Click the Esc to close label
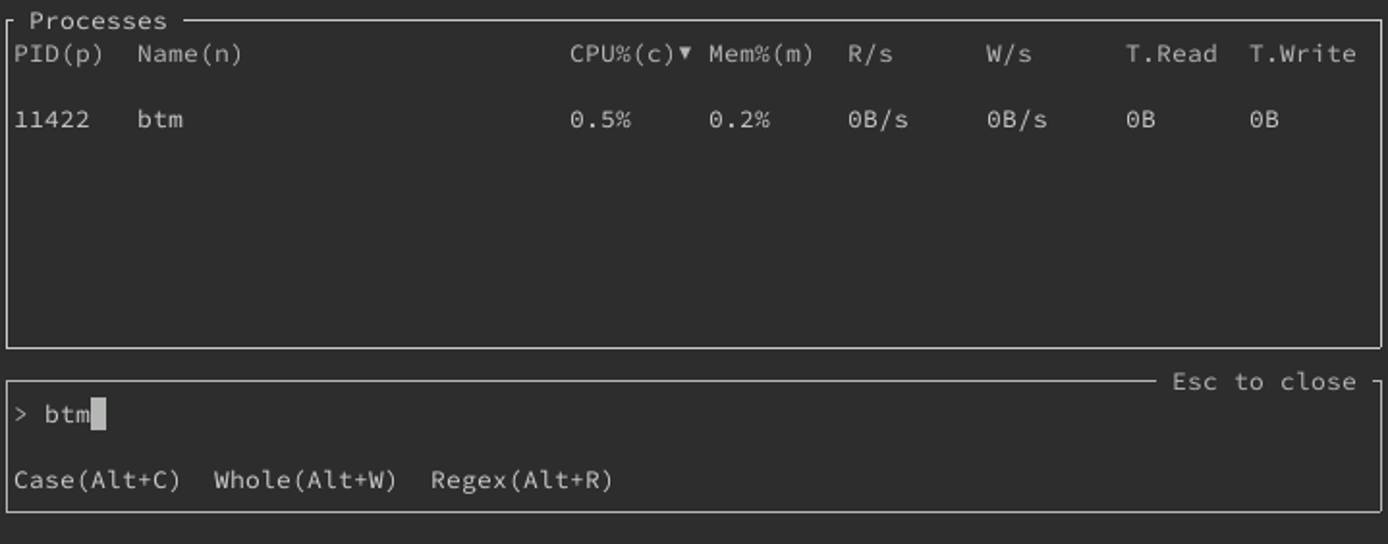This screenshot has height=544, width=1388. pyautogui.click(x=1264, y=382)
